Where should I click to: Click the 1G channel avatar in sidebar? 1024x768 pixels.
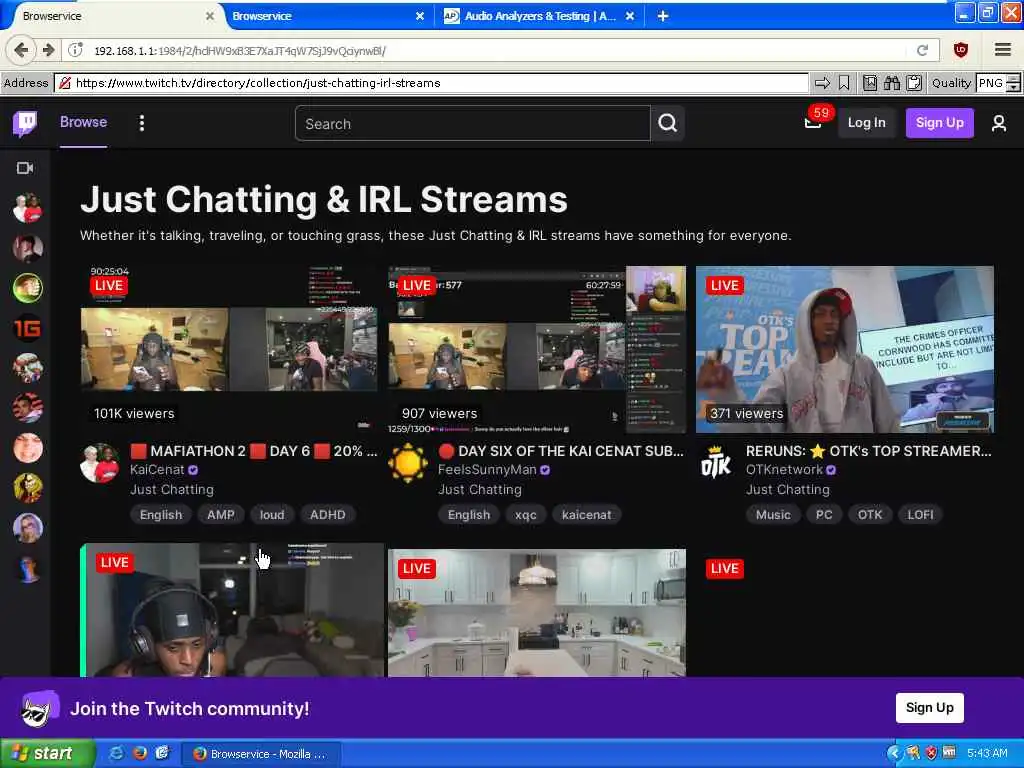pyautogui.click(x=27, y=328)
